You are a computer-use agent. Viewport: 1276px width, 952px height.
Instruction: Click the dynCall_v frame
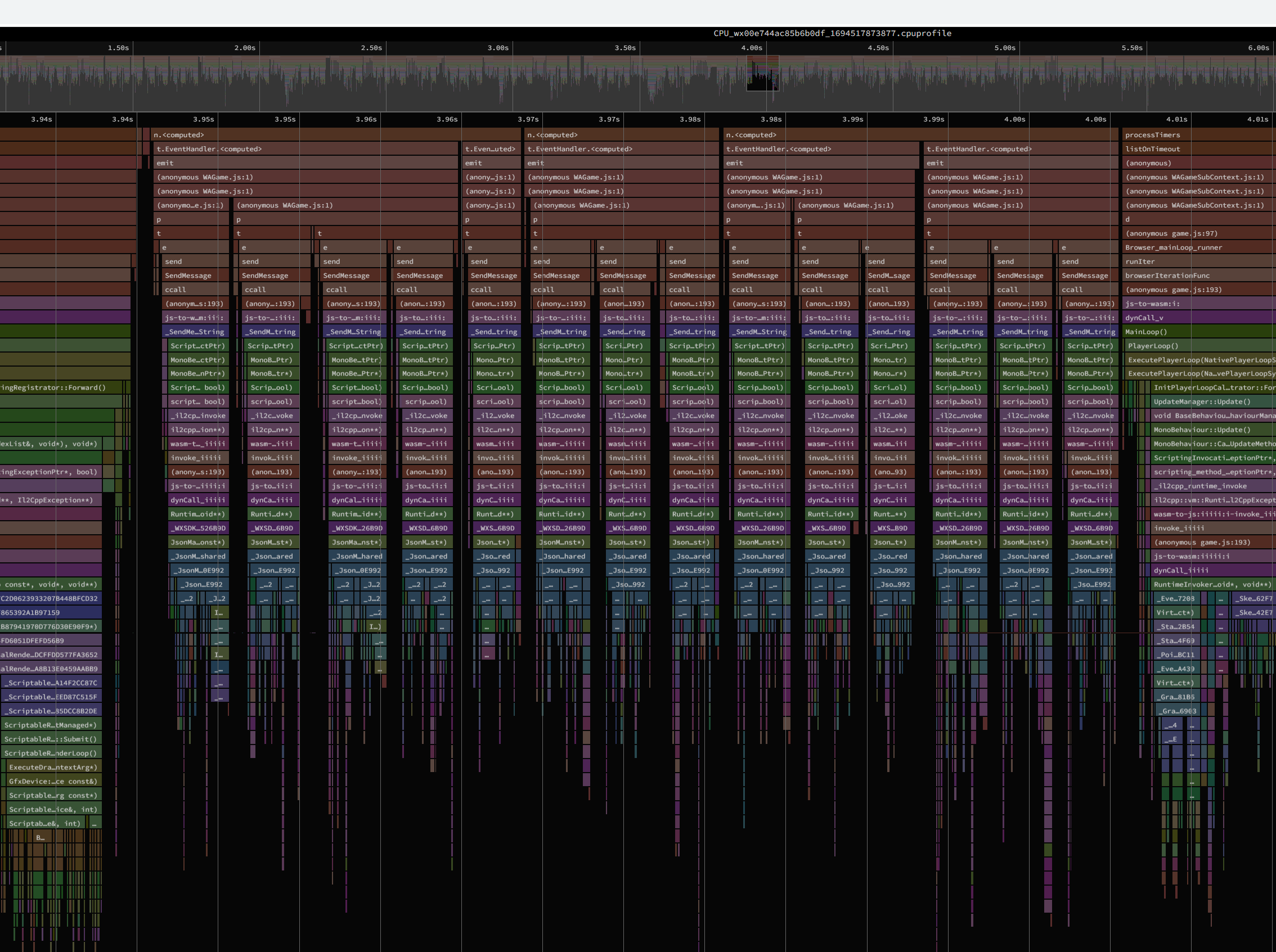pos(1144,318)
